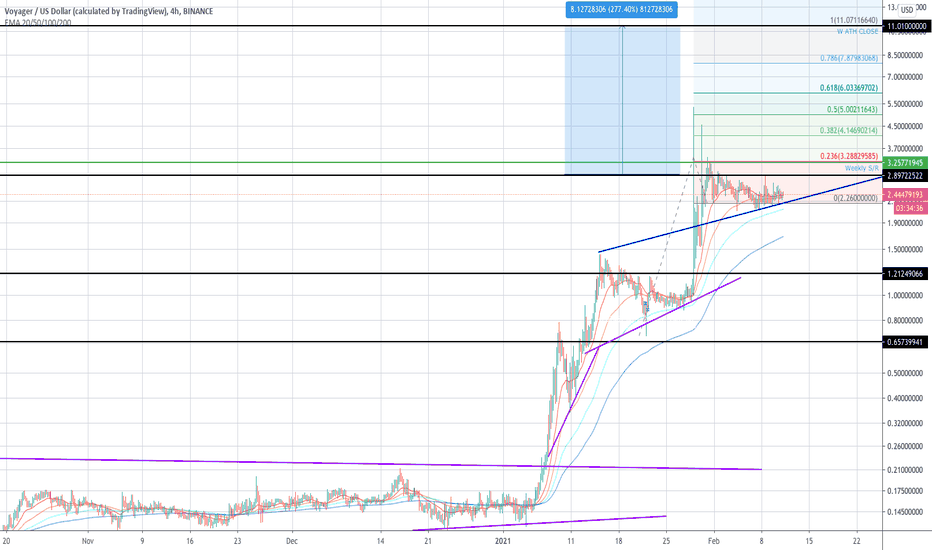The height and width of the screenshot is (550, 932).
Task: Select the 2.89722522 price label
Action: [x=905, y=176]
